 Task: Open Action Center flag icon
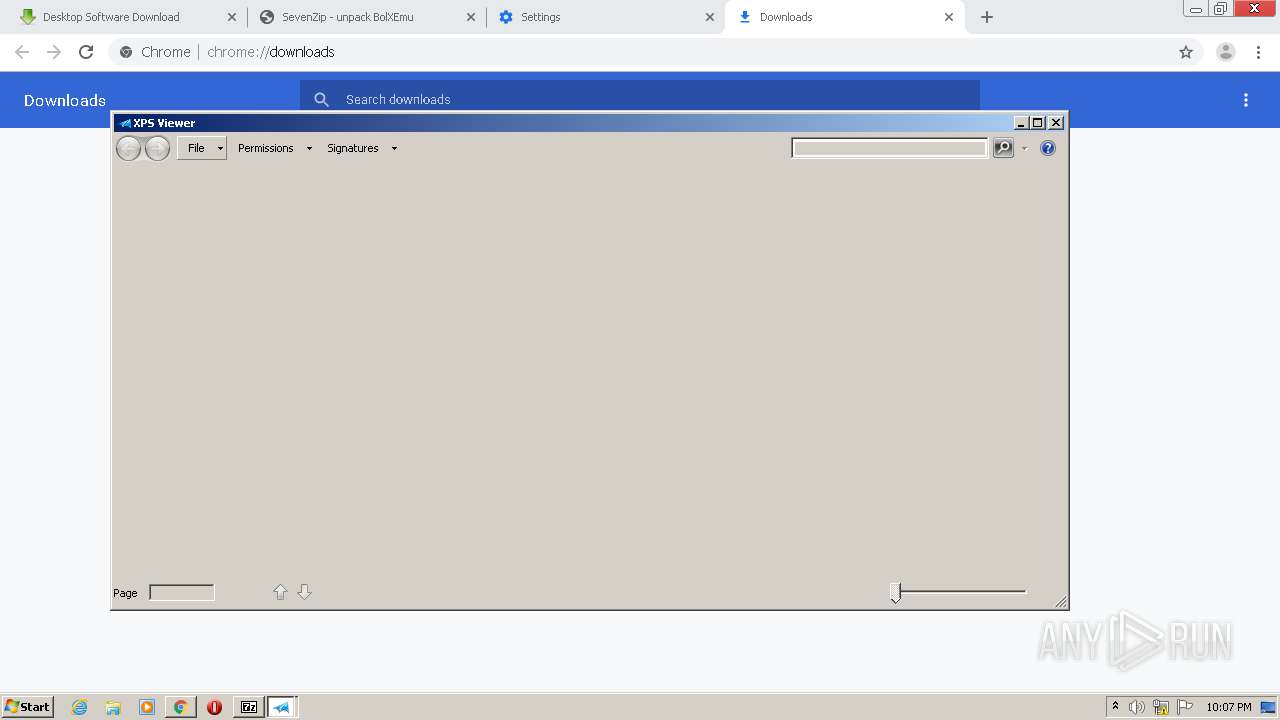(1185, 707)
